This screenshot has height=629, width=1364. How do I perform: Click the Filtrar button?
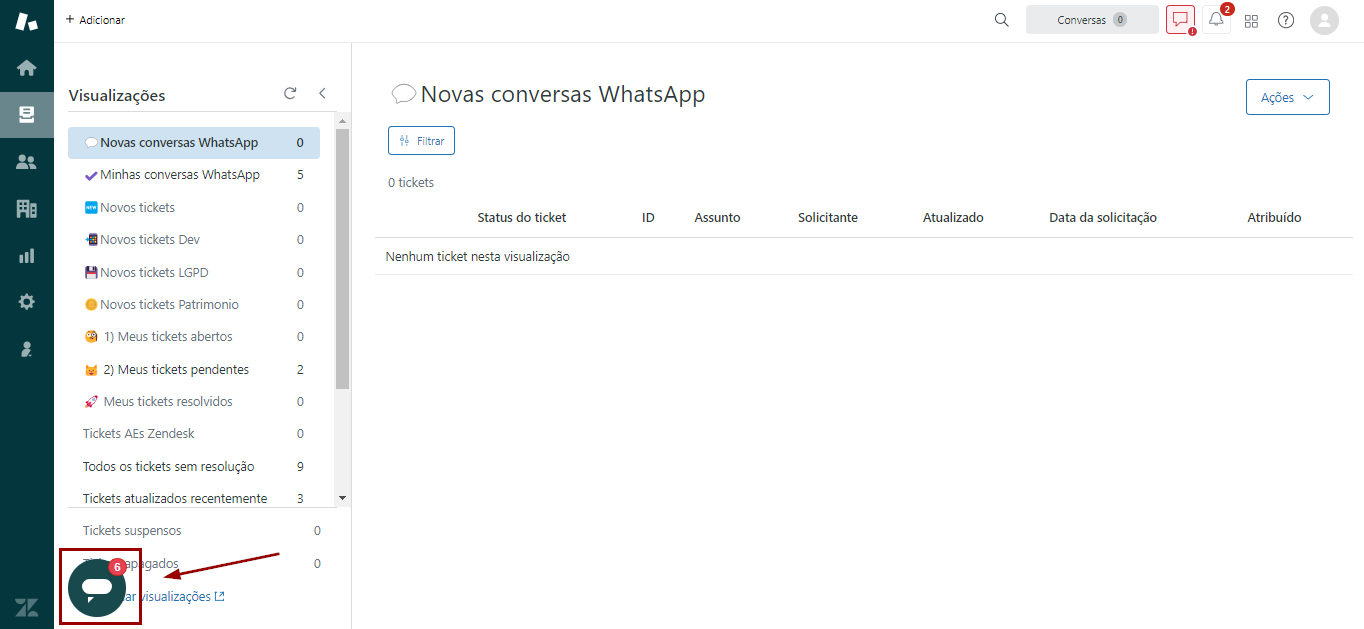[x=421, y=141]
